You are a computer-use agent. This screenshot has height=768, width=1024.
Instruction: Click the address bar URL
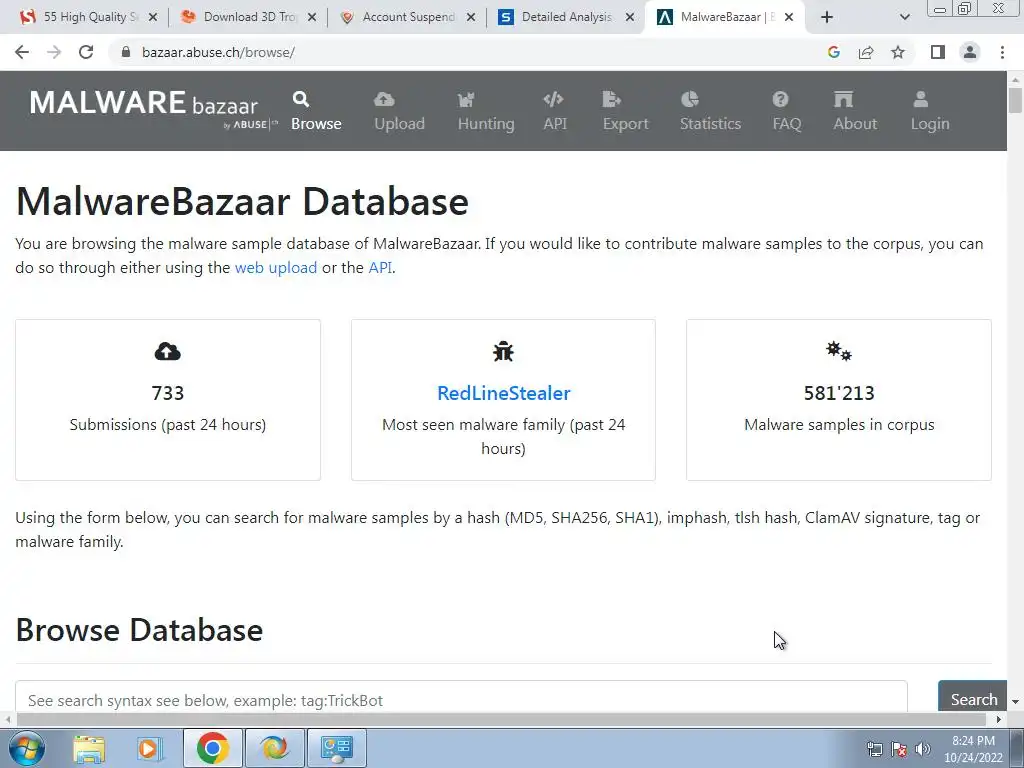click(218, 52)
